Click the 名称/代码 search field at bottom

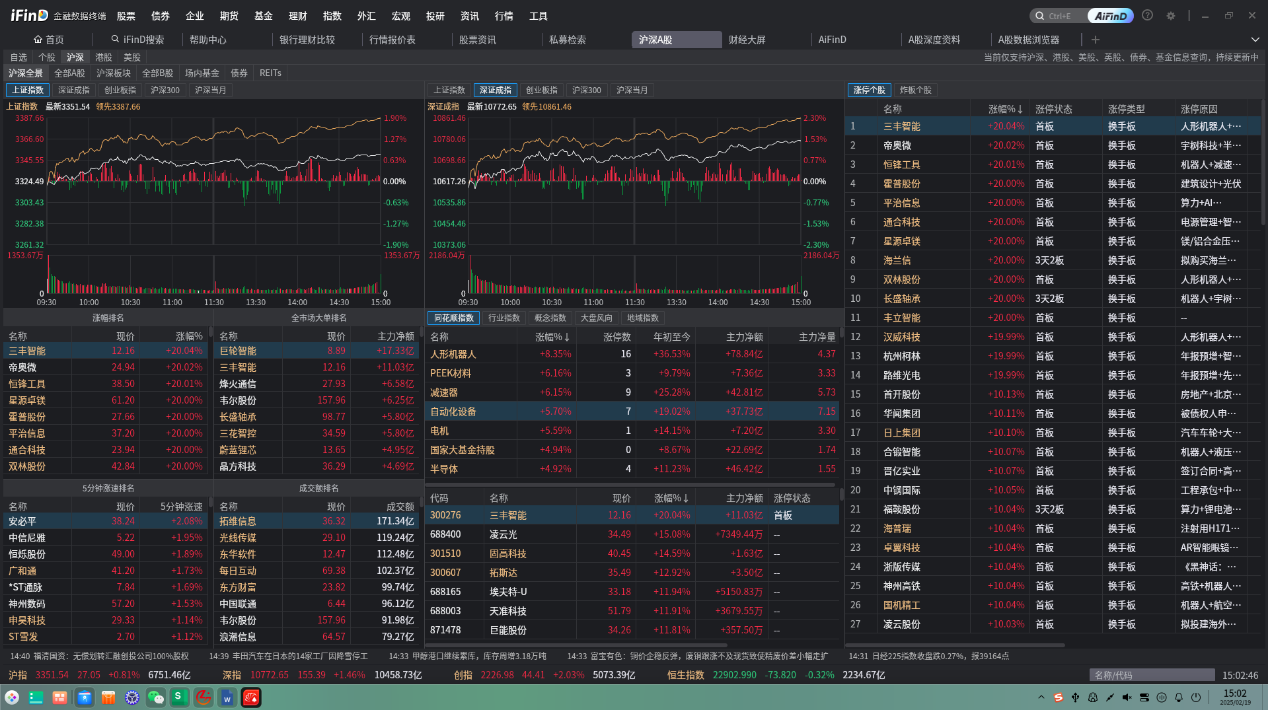tap(1150, 675)
